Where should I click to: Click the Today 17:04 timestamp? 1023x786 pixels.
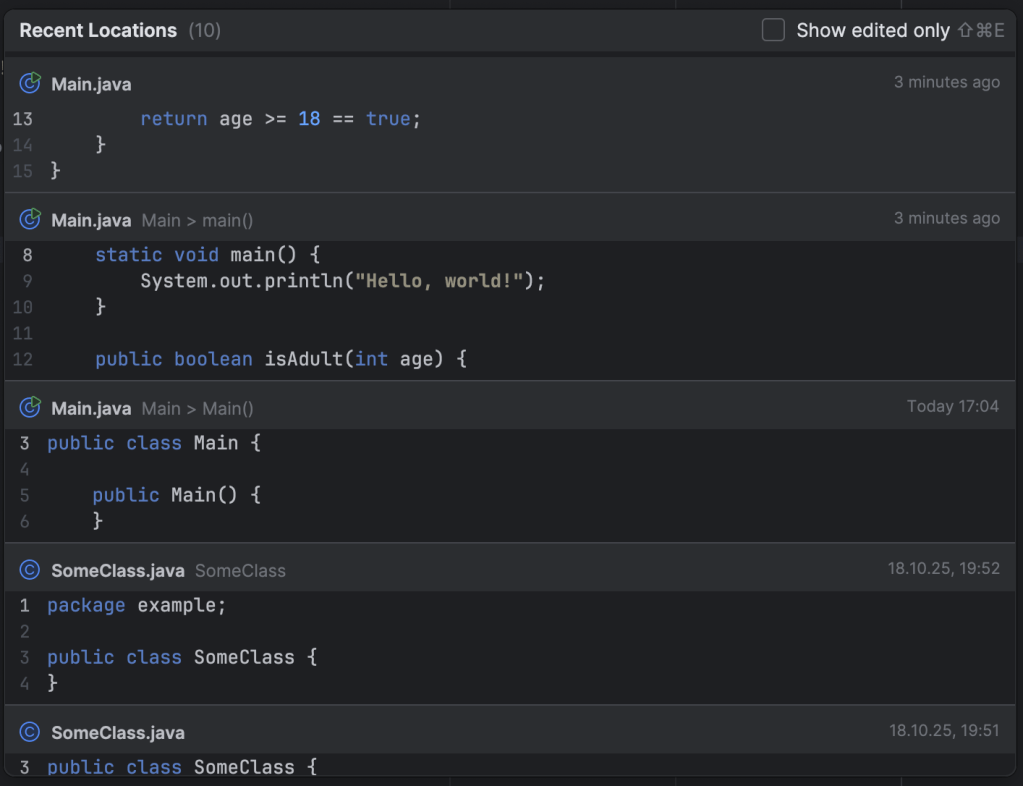(955, 406)
